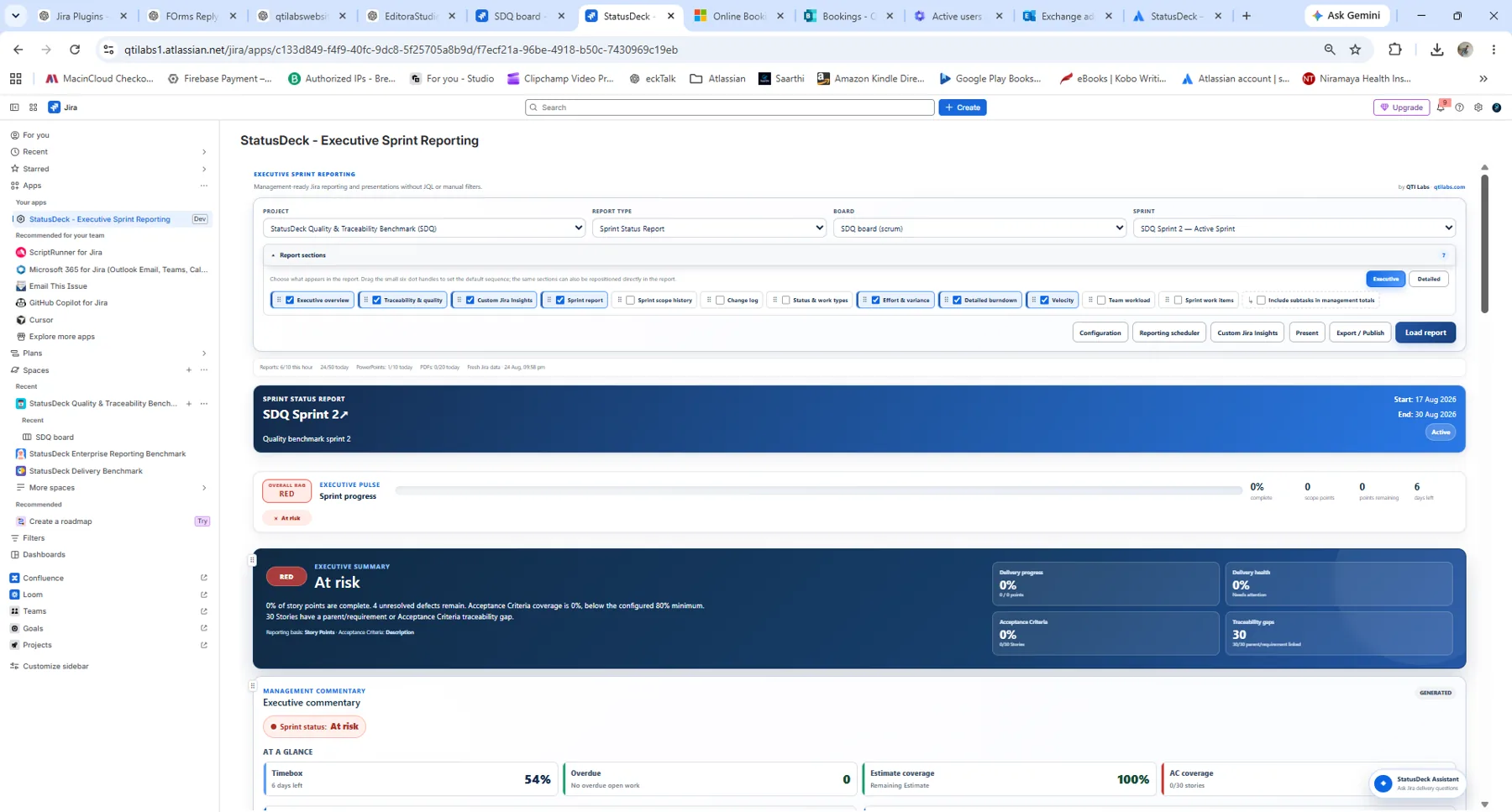Enable Change log section
This screenshot has height=812, width=1512.
click(720, 301)
